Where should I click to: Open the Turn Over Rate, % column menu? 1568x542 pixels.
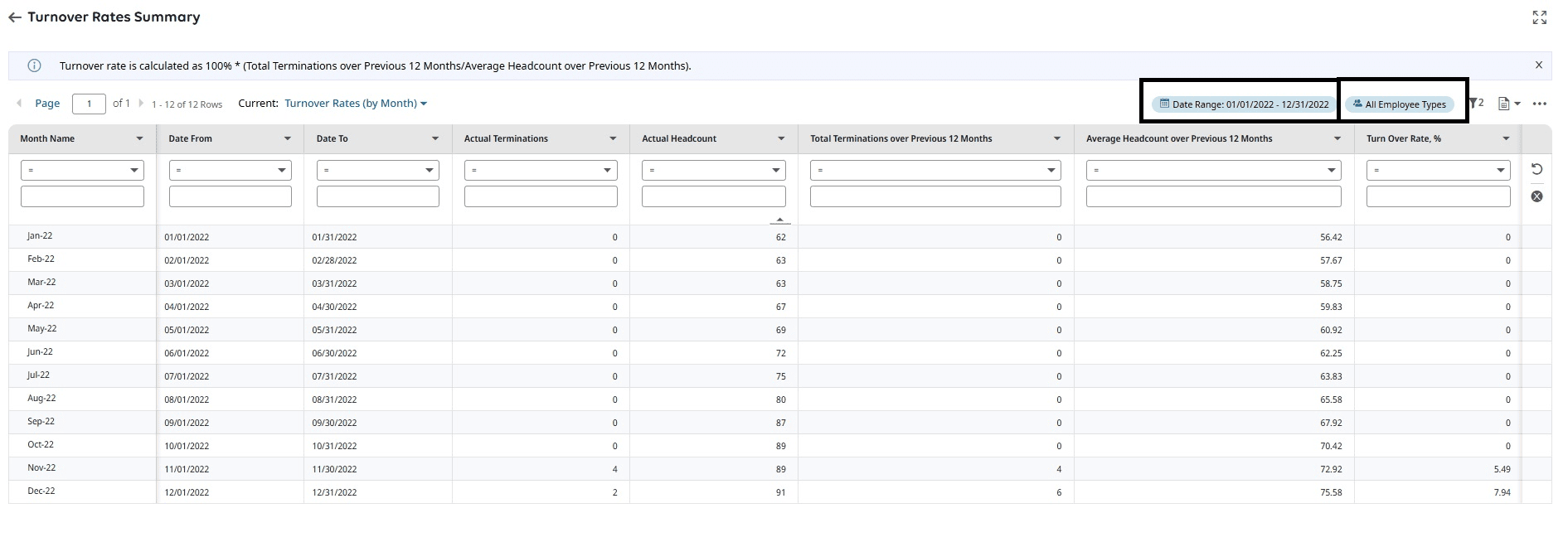click(1506, 138)
